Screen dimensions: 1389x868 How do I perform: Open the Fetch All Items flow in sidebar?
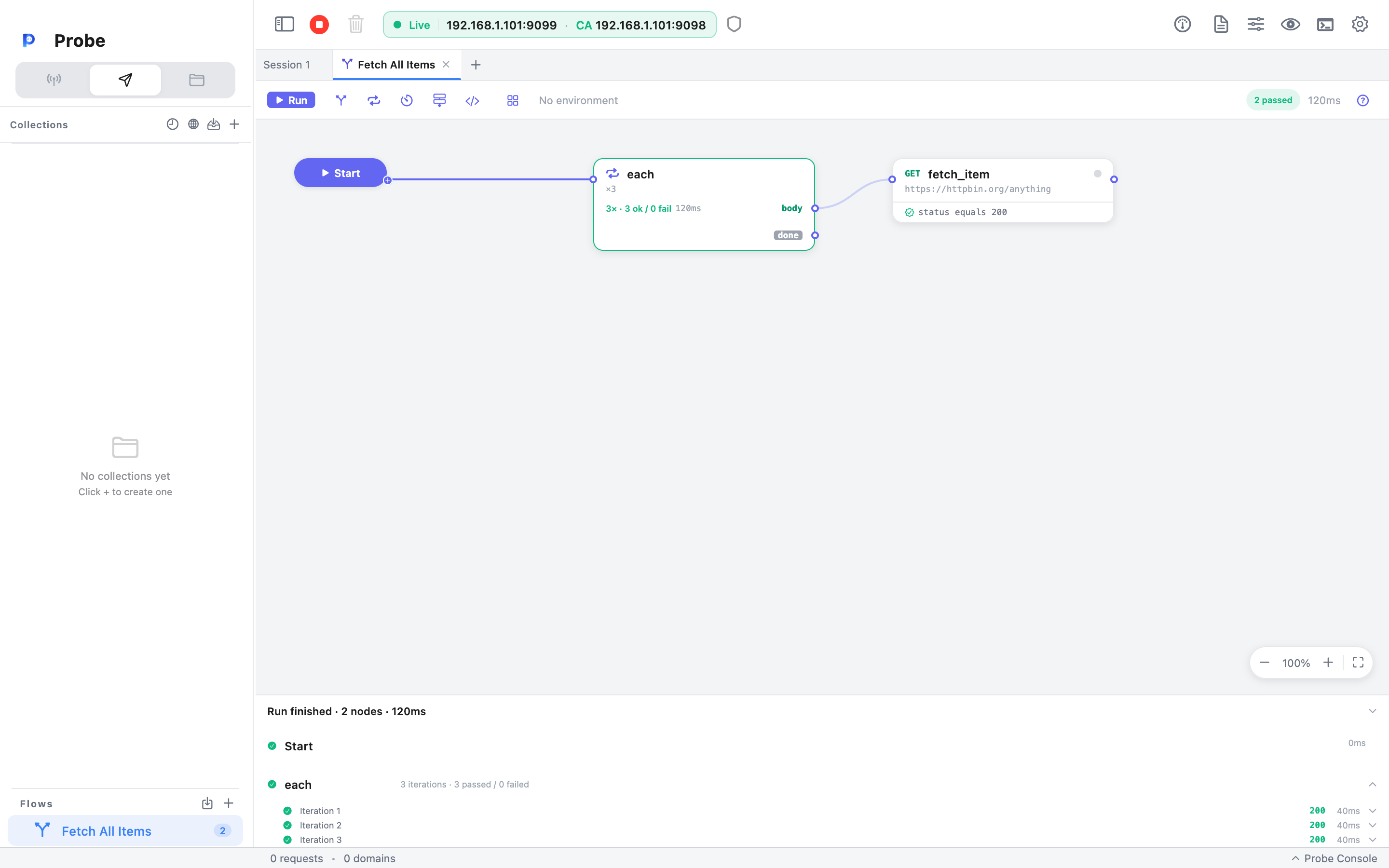[125, 831]
